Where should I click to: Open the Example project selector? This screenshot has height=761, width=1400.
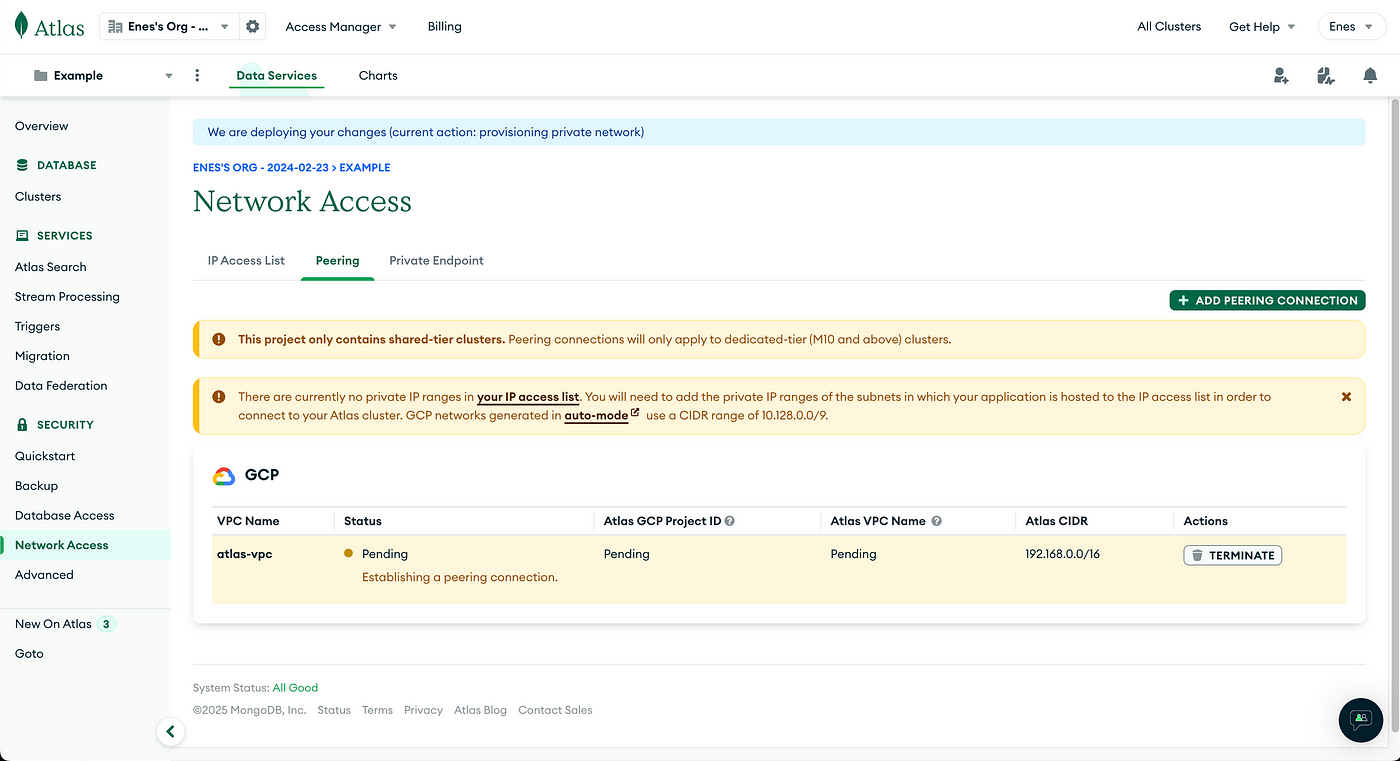[x=103, y=76]
